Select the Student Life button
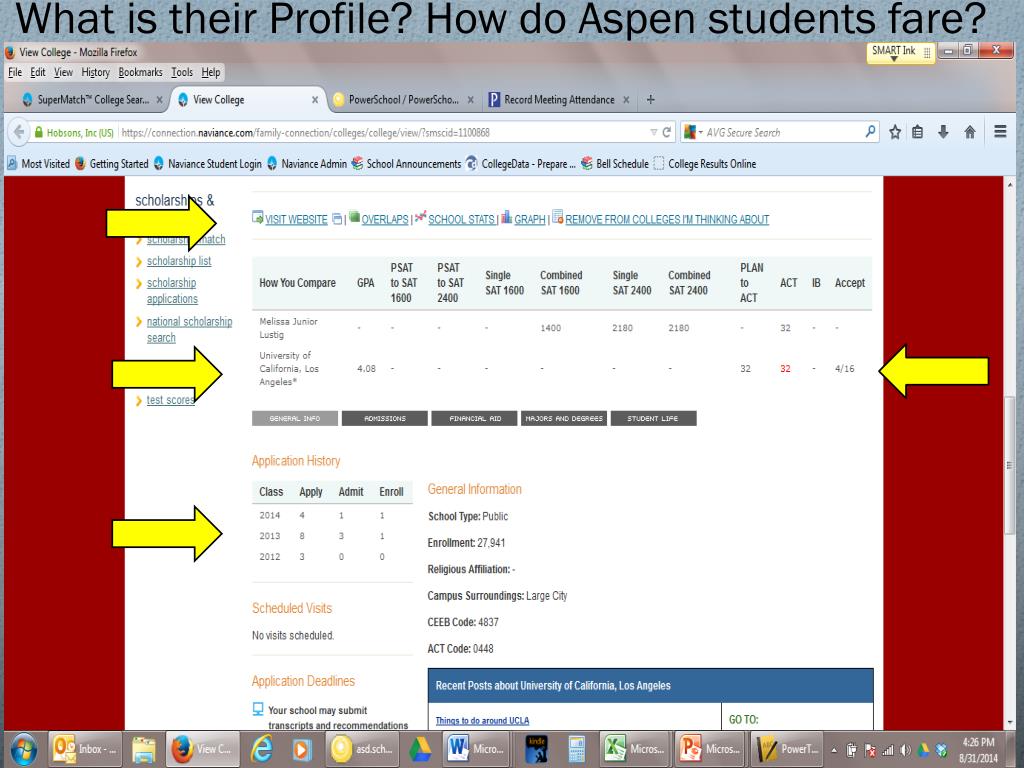 coord(653,418)
